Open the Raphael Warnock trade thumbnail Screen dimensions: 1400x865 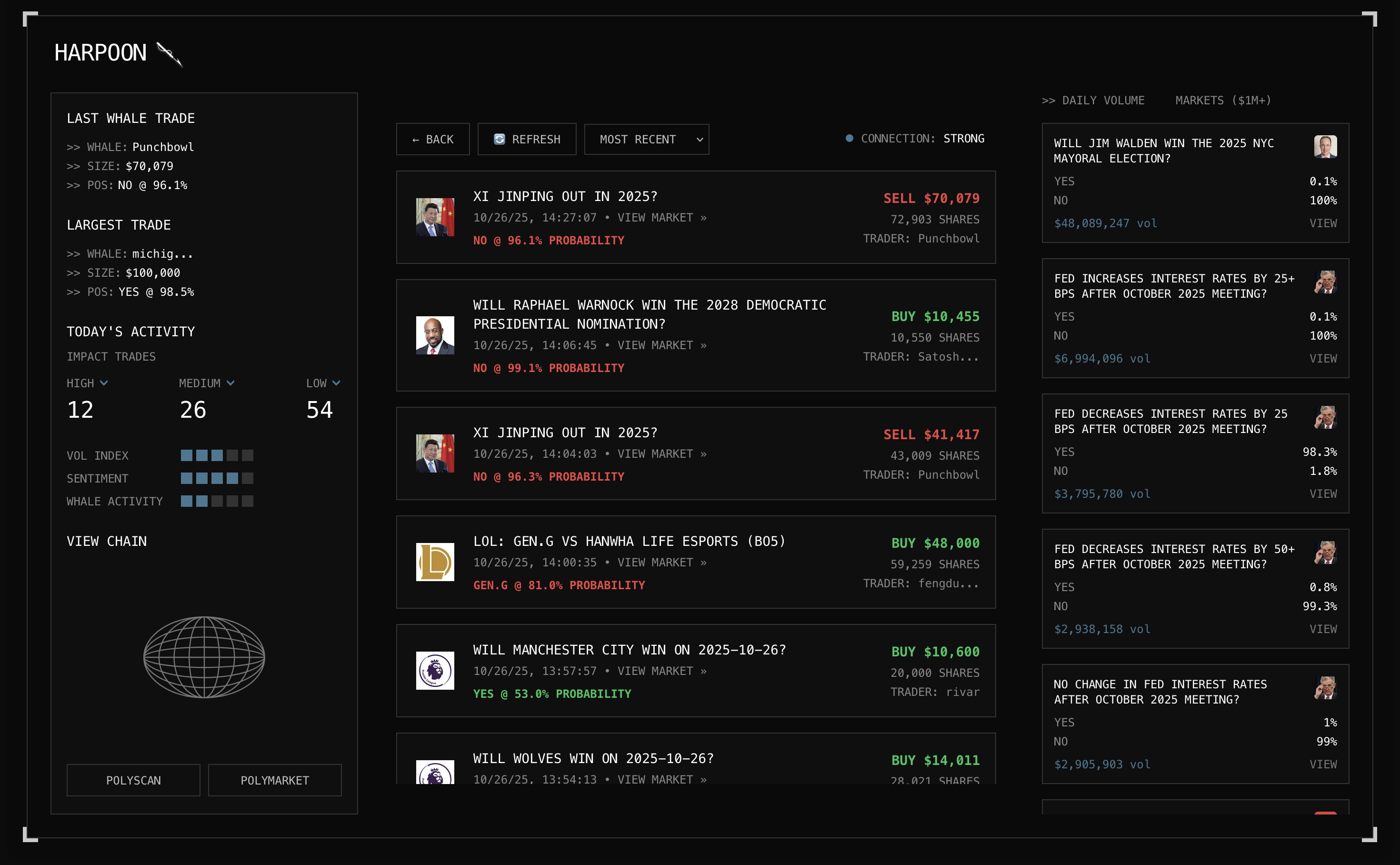tap(435, 335)
